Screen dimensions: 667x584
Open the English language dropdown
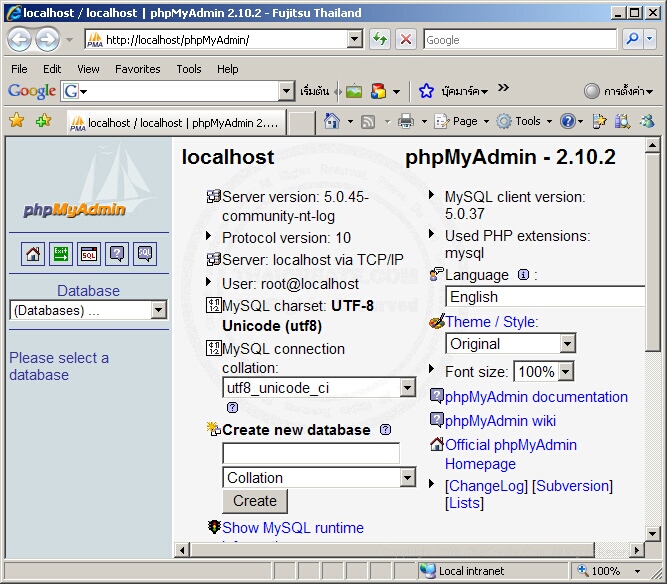[x=545, y=296]
